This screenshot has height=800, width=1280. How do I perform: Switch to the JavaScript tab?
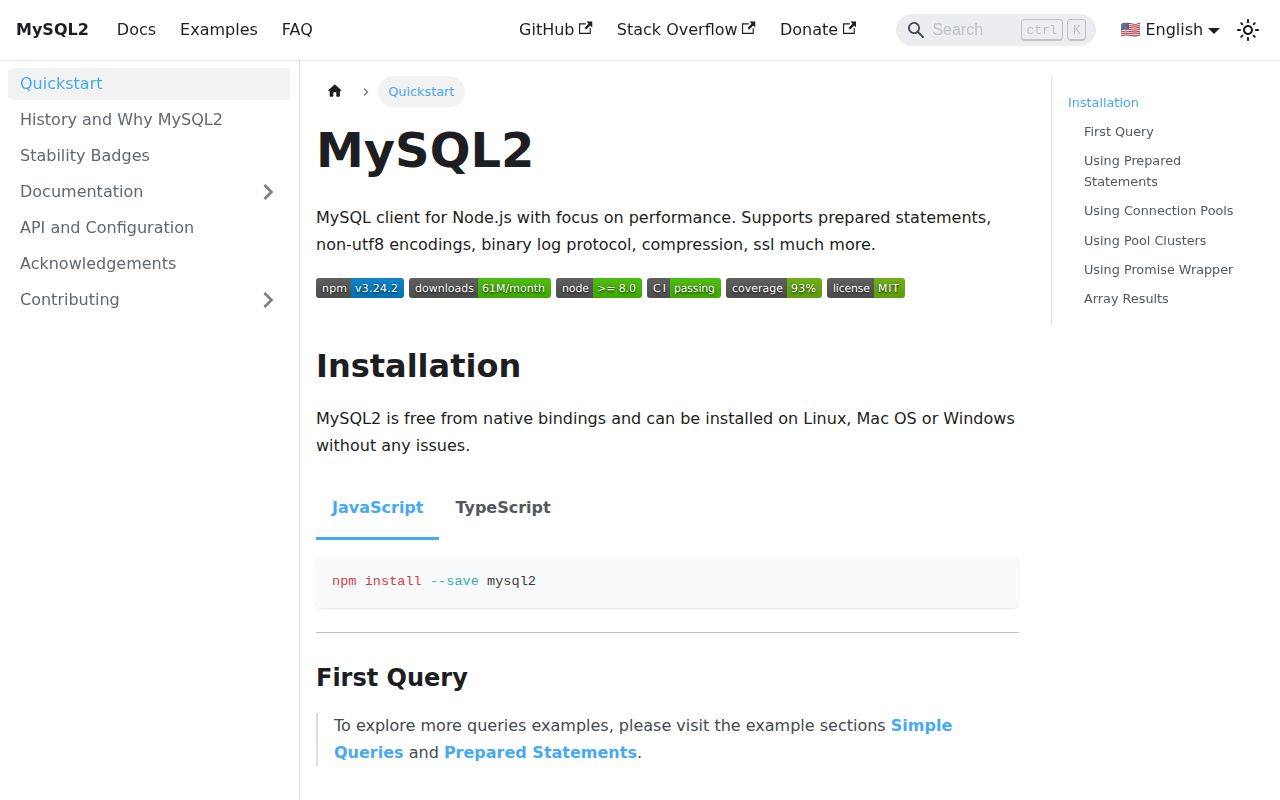pyautogui.click(x=377, y=507)
